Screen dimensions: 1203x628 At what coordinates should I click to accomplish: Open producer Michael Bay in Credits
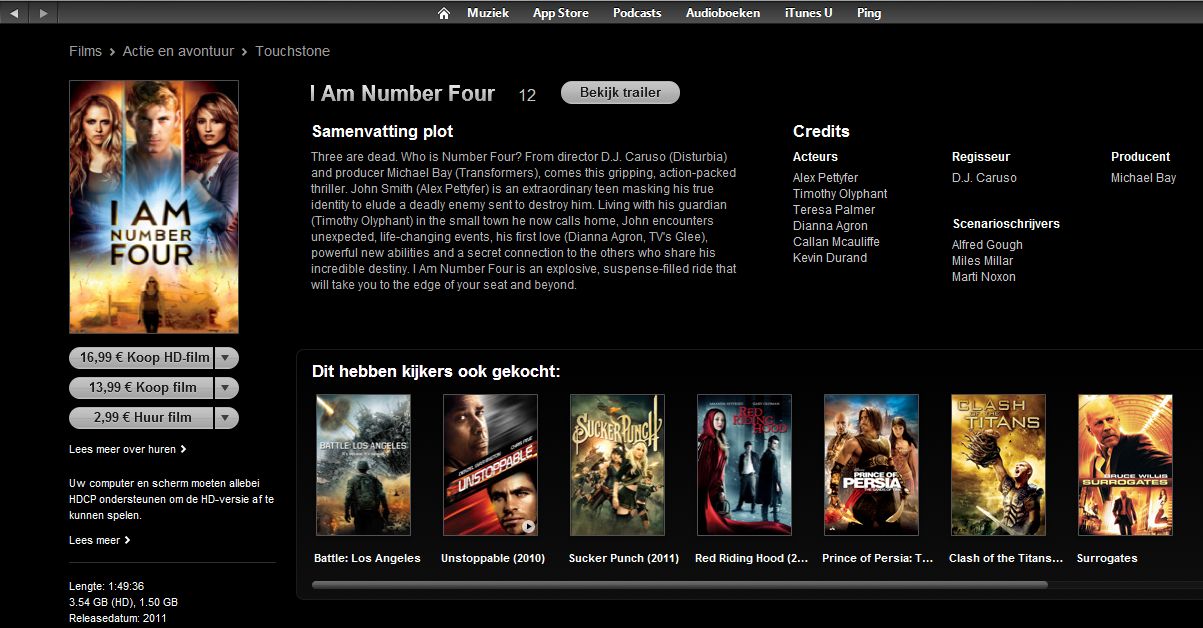(1144, 178)
